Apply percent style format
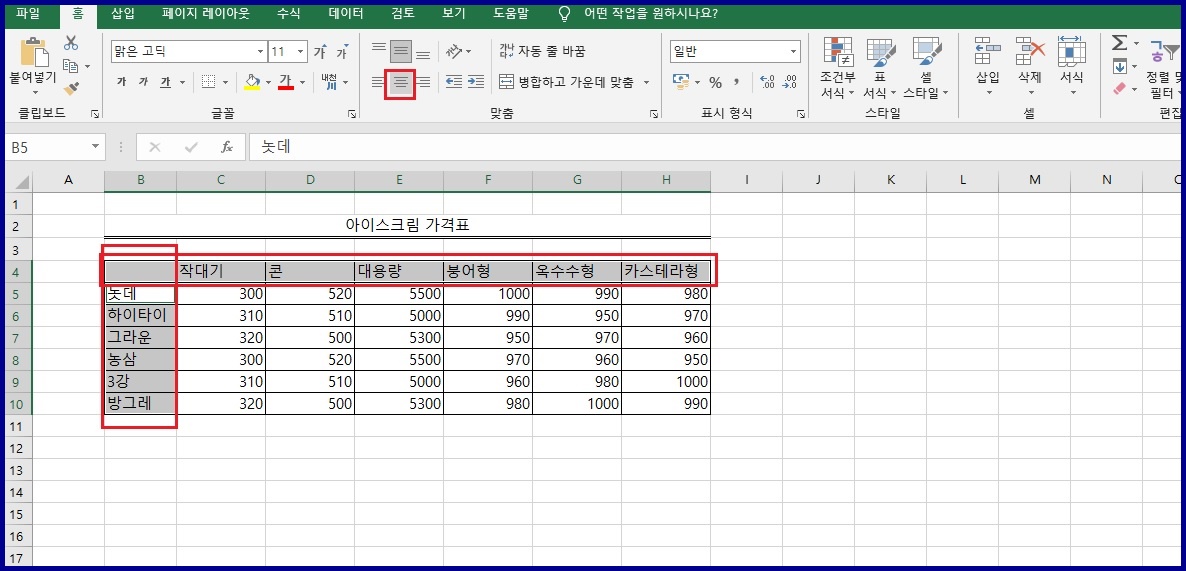This screenshot has width=1186, height=571. coord(716,82)
